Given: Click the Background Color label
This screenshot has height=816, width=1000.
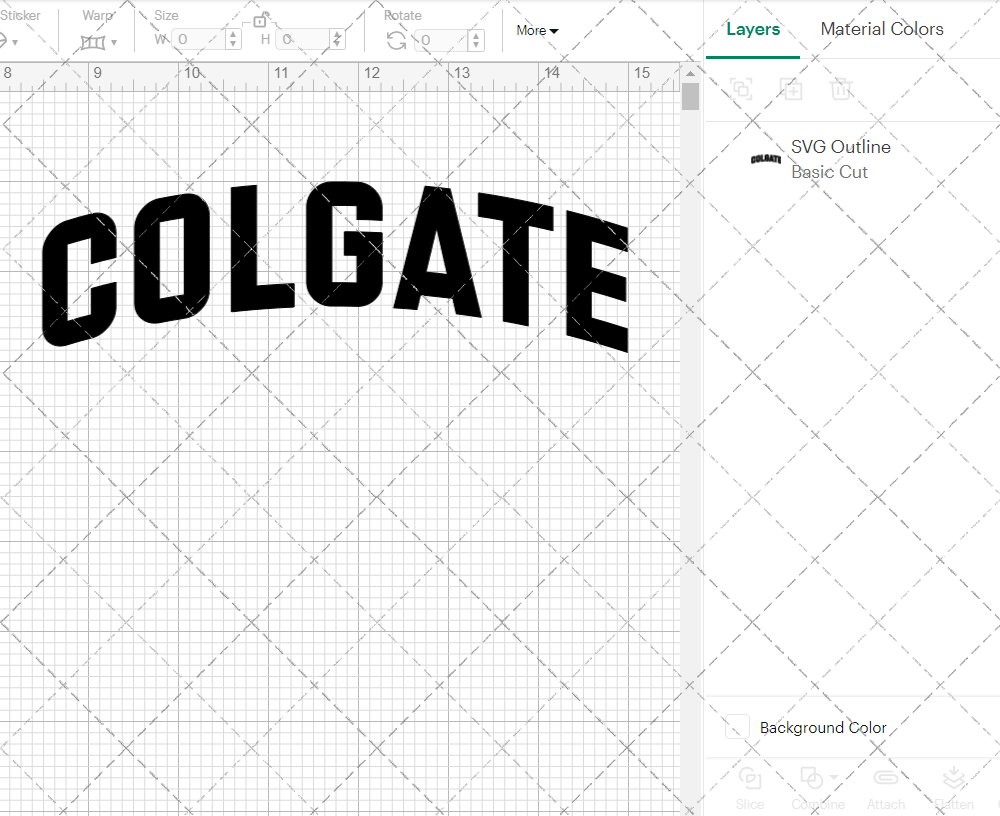Looking at the screenshot, I should [823, 727].
